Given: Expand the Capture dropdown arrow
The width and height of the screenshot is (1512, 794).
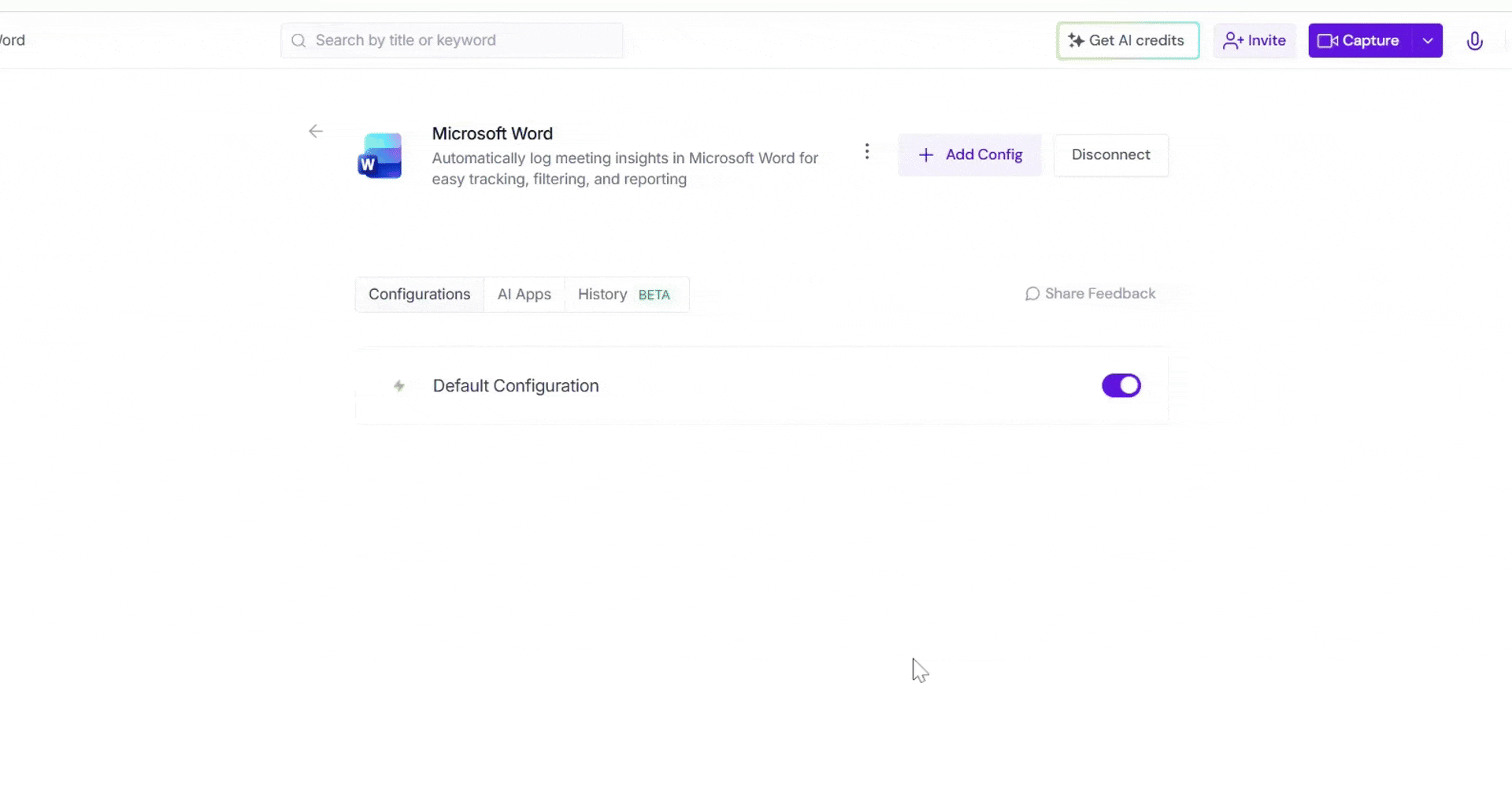Looking at the screenshot, I should [x=1428, y=41].
